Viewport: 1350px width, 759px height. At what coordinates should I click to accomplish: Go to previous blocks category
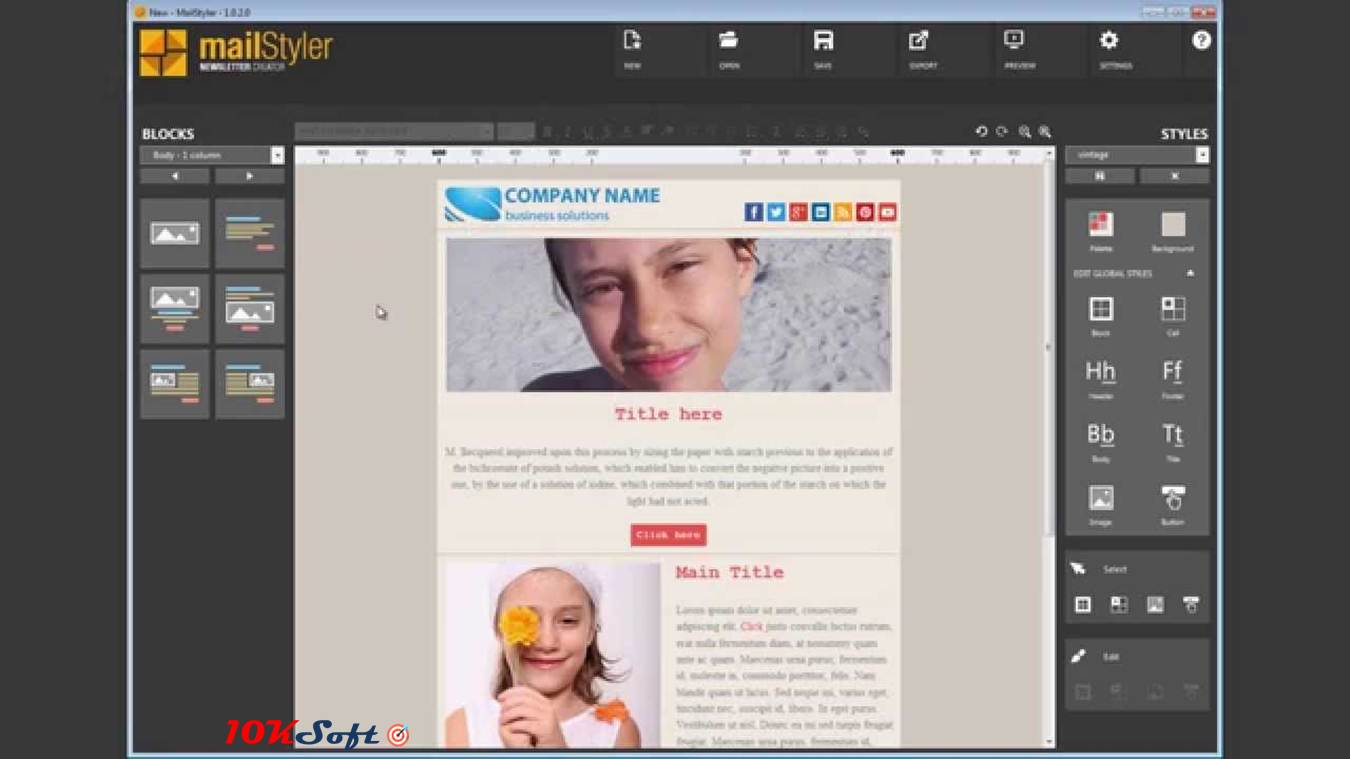175,176
